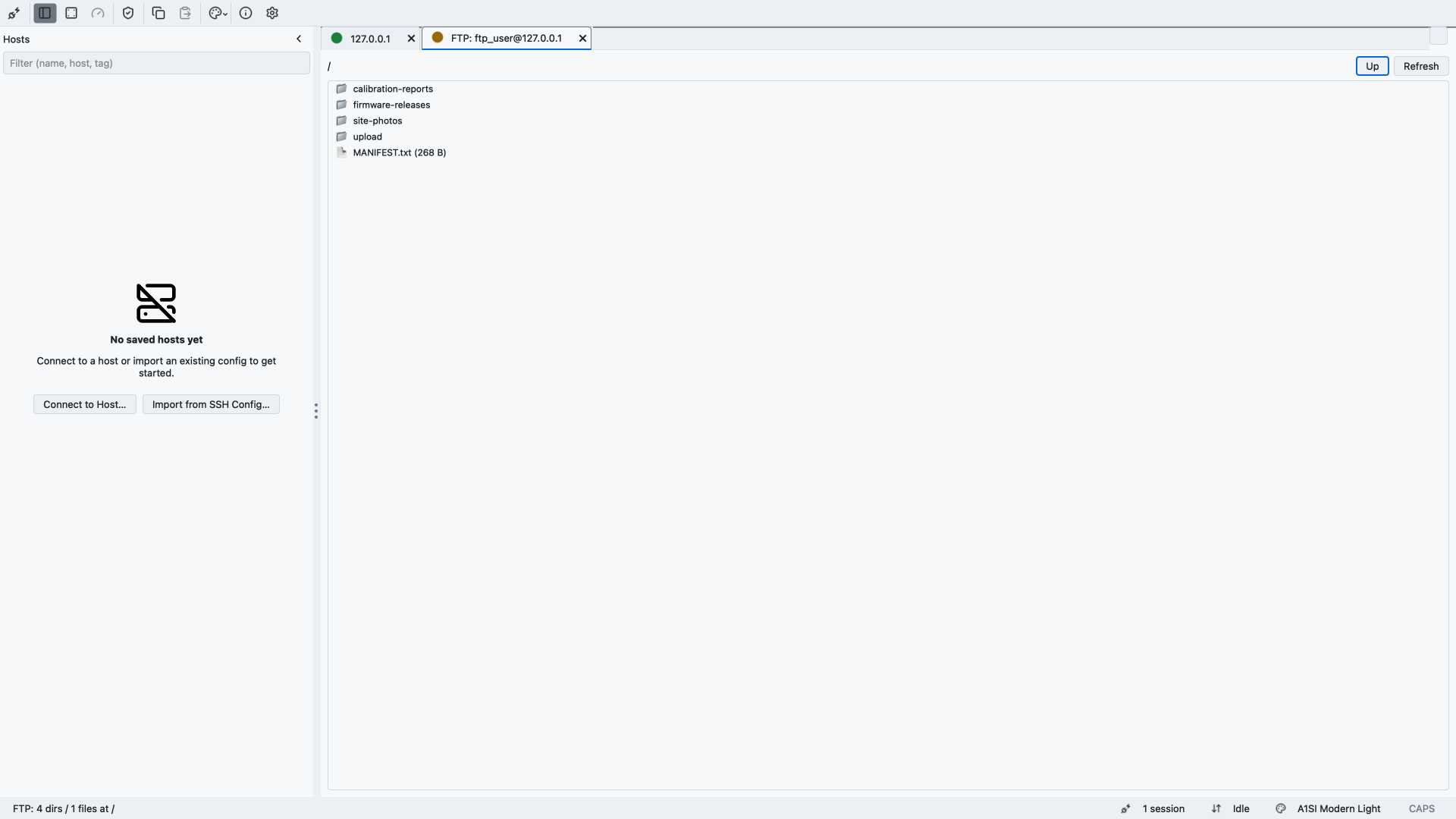The height and width of the screenshot is (819, 1456).
Task: Click the site-photos folder icon
Action: pyautogui.click(x=341, y=121)
